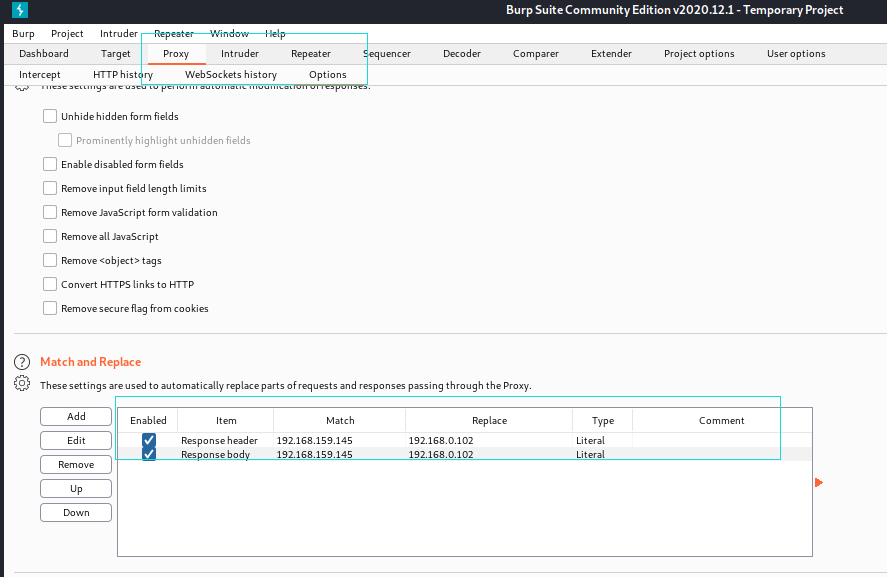Disable the Response header rule checkbox
Screen dimensions: 887x577
tap(149, 440)
